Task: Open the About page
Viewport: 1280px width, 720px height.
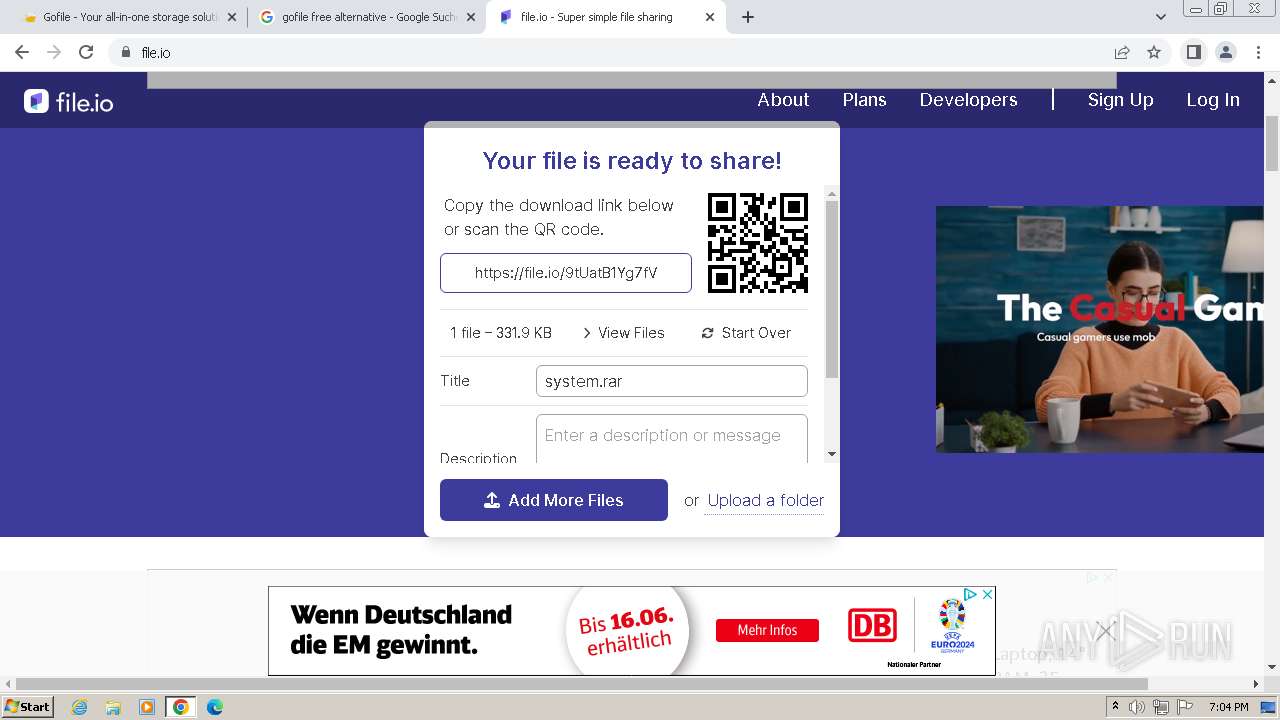Action: click(x=783, y=100)
